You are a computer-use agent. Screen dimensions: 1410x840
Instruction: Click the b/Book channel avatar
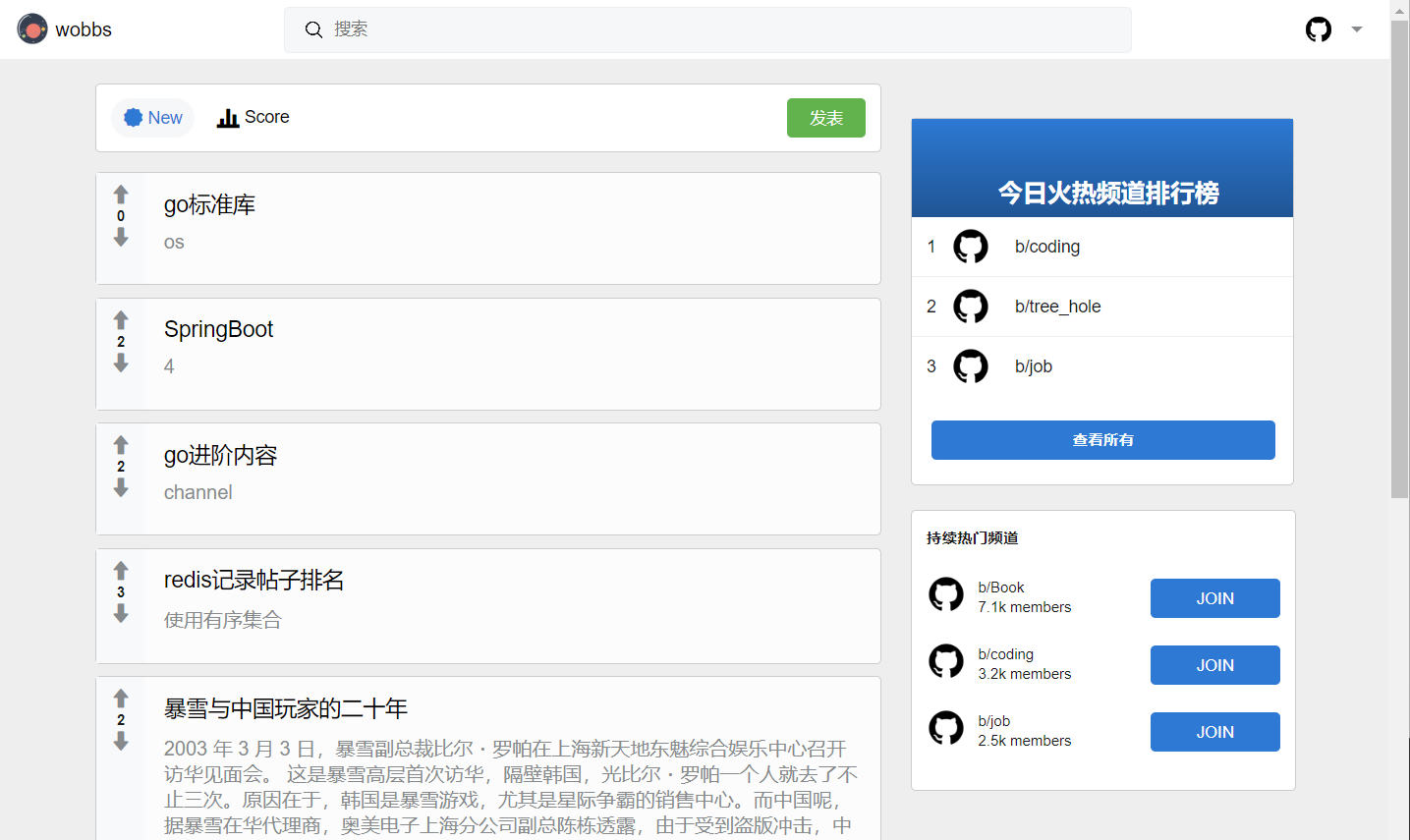(x=946, y=594)
